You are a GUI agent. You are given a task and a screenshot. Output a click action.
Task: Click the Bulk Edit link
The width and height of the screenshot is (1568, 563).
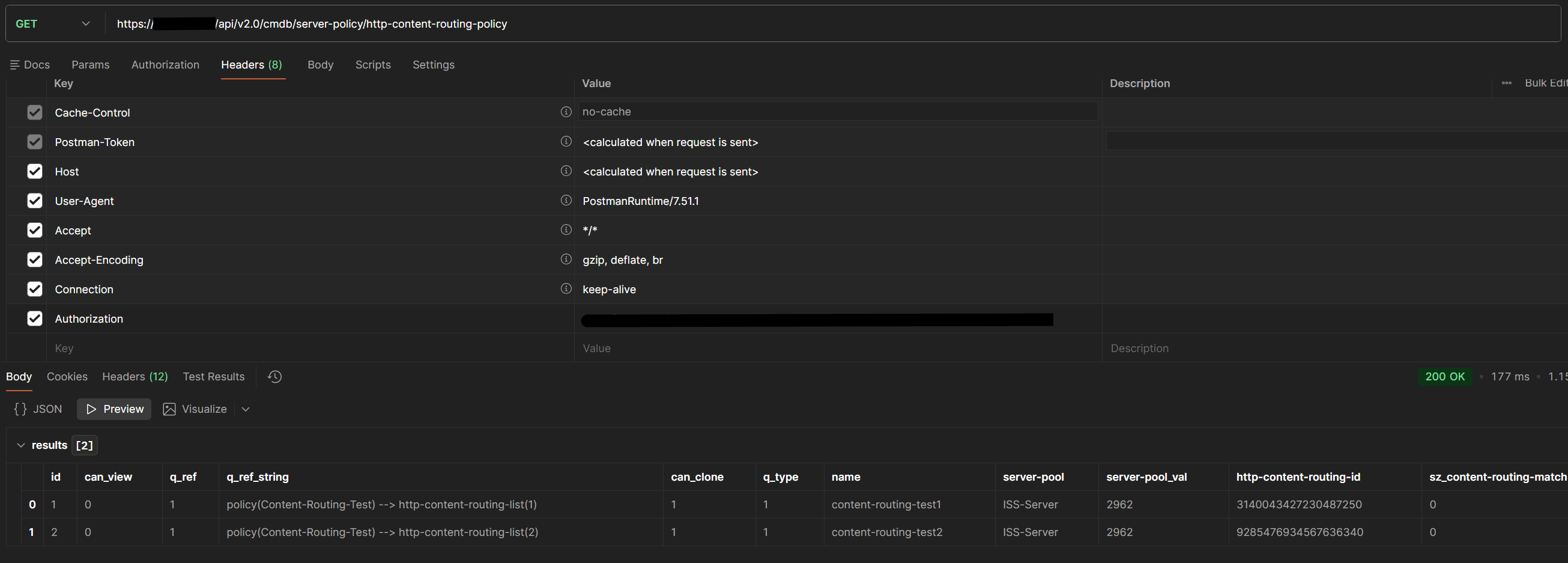1545,83
